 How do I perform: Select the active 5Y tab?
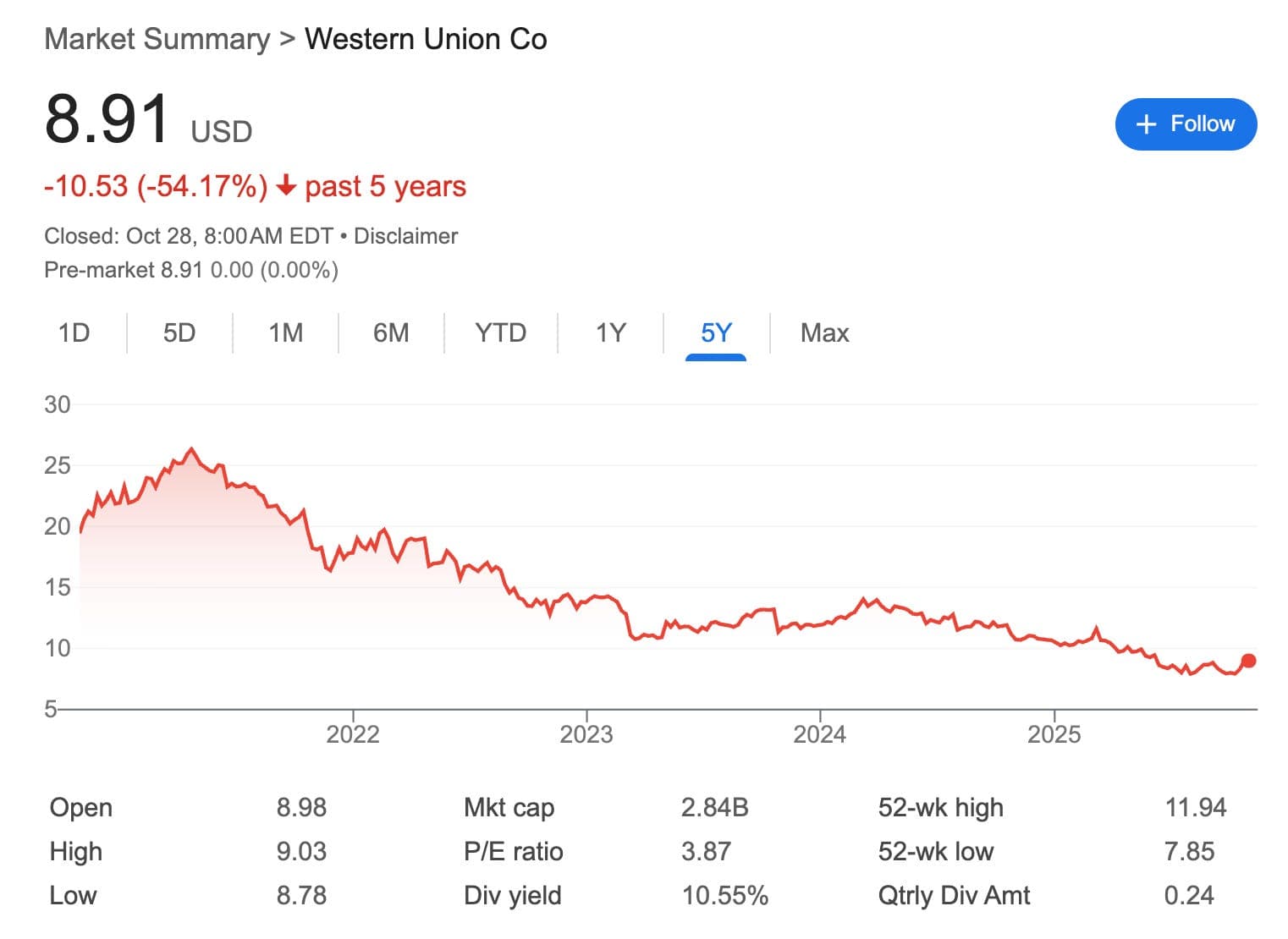[716, 332]
